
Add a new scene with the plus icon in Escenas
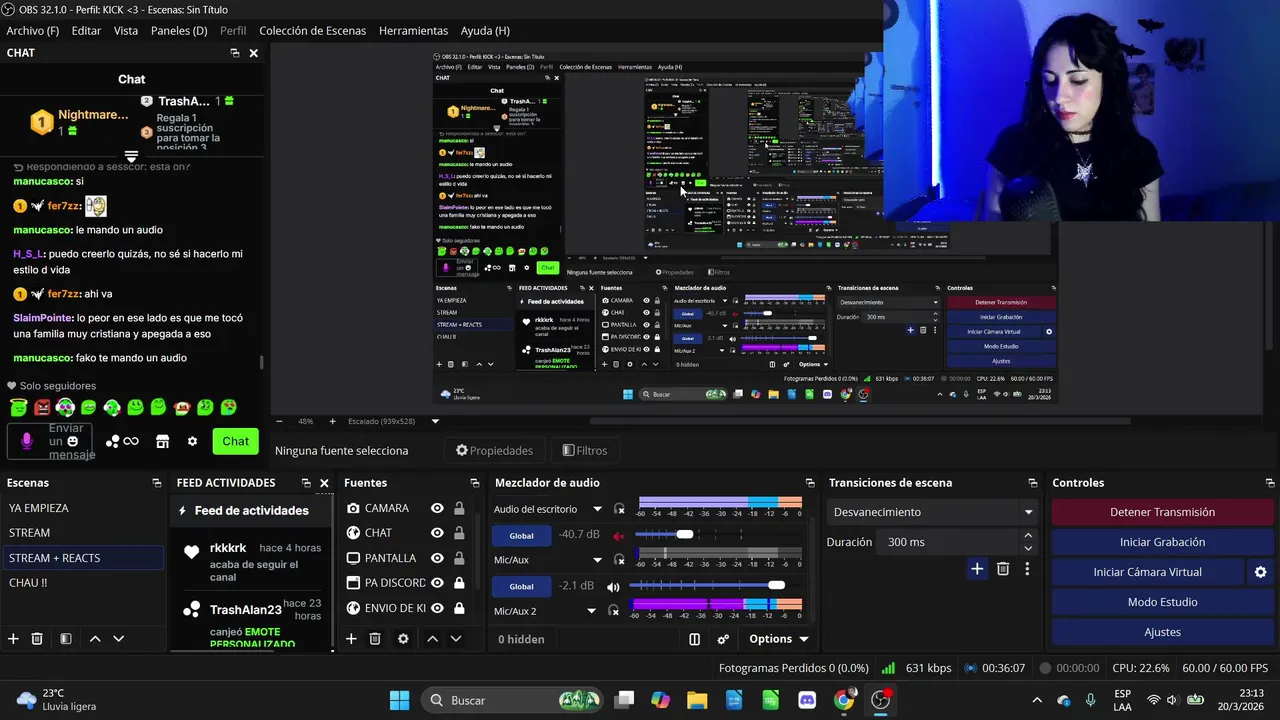point(13,638)
